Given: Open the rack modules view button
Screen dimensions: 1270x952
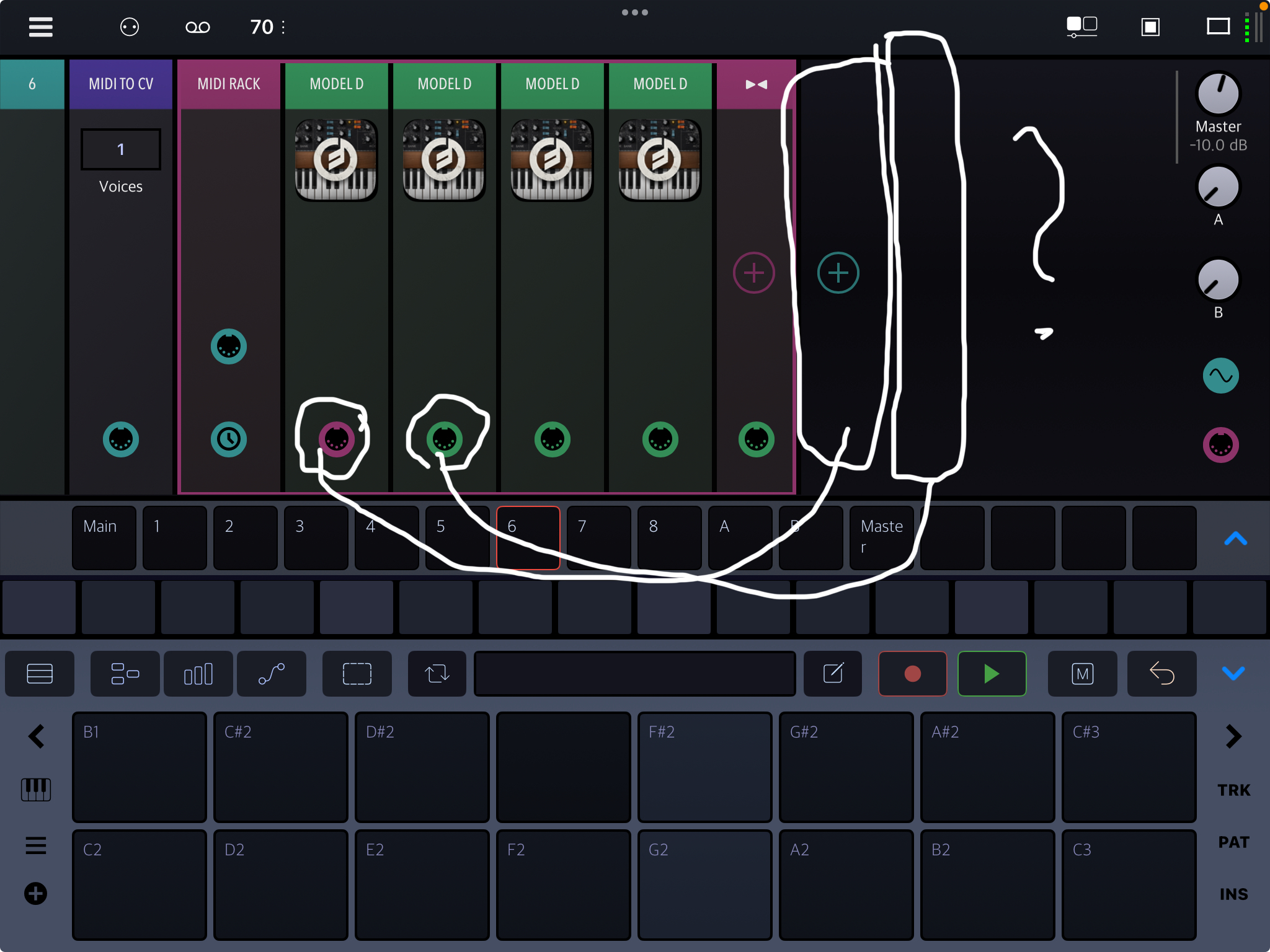Looking at the screenshot, I should point(125,674).
